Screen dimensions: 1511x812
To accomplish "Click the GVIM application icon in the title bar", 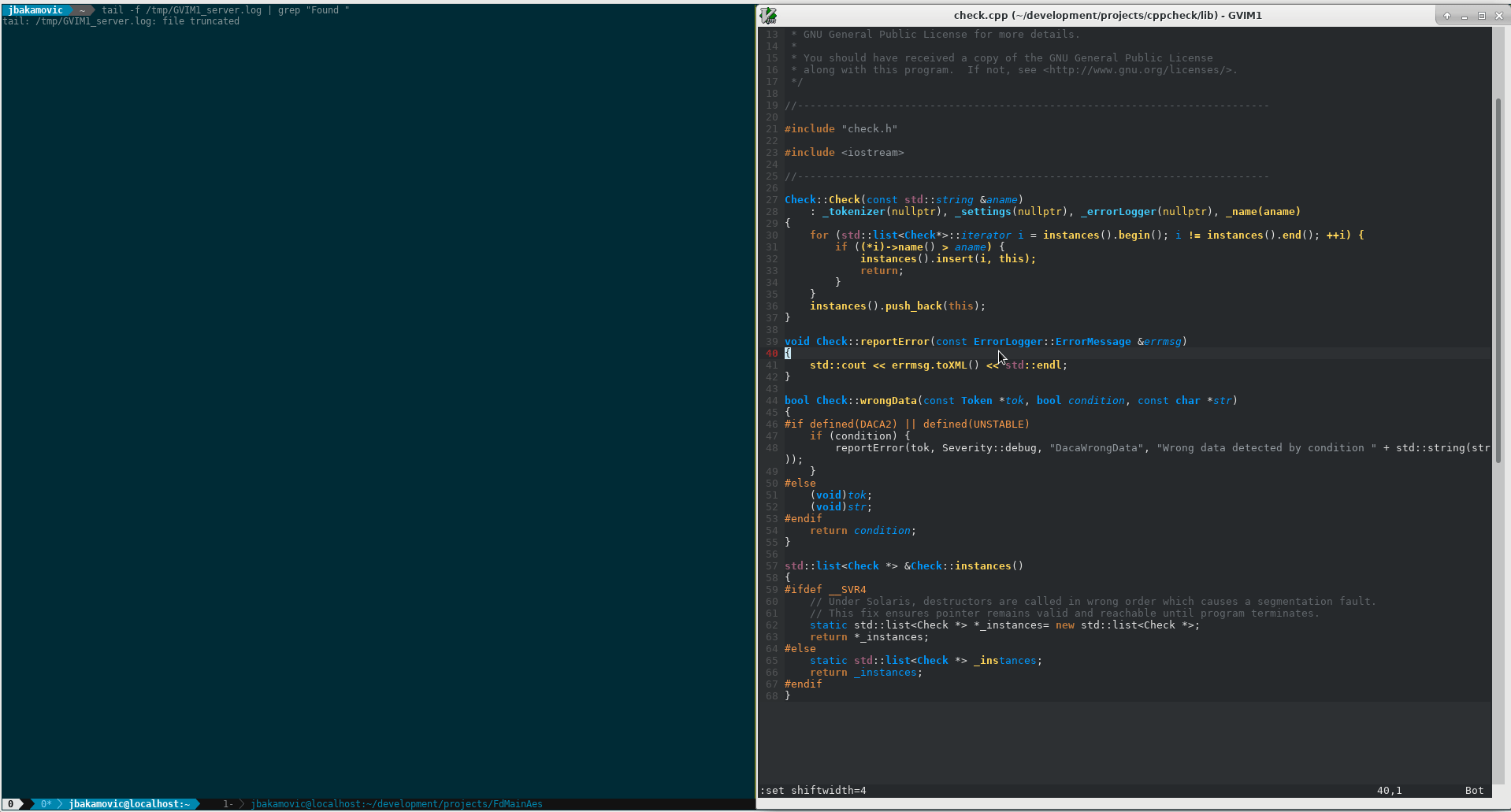I will click(x=768, y=14).
